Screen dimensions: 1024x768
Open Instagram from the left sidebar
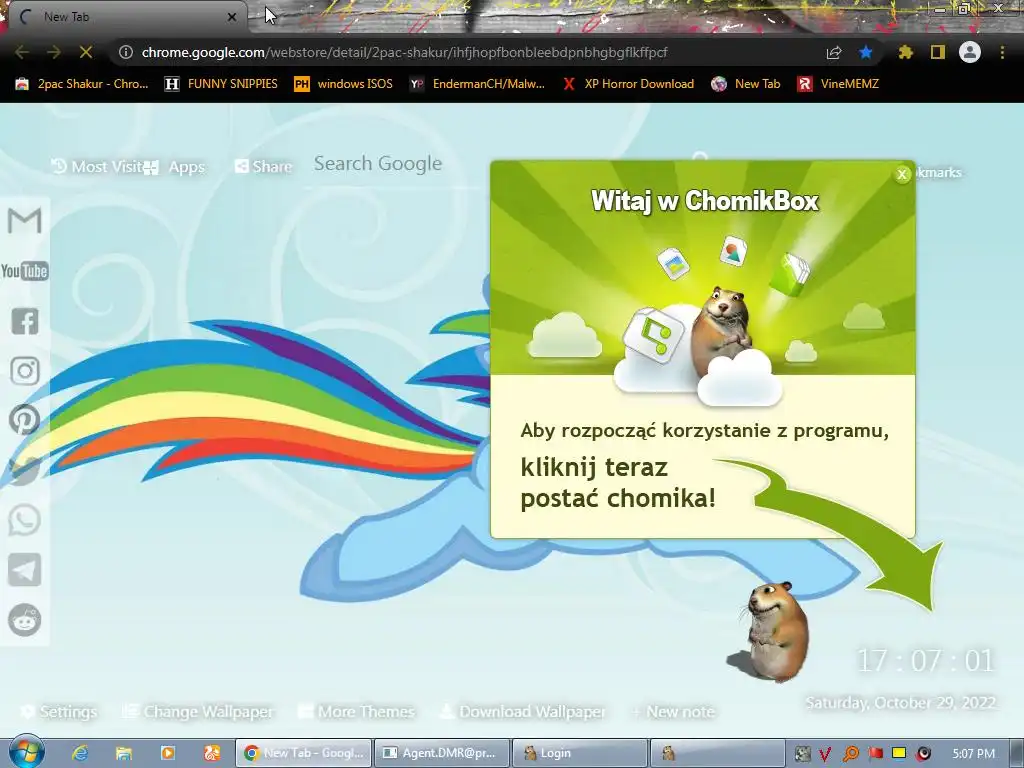click(x=25, y=371)
